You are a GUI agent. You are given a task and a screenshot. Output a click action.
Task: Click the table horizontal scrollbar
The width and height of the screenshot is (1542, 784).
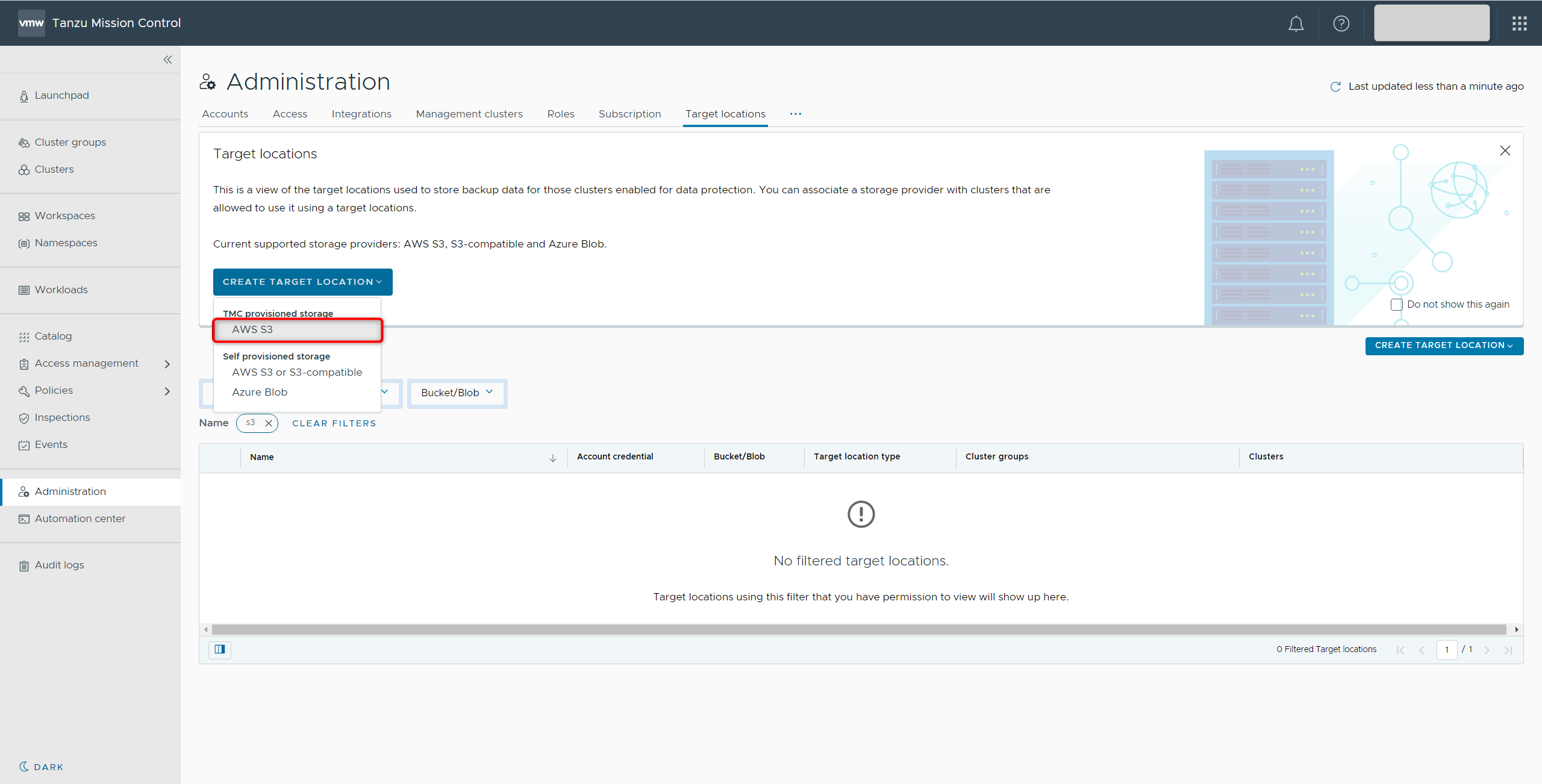(x=858, y=629)
